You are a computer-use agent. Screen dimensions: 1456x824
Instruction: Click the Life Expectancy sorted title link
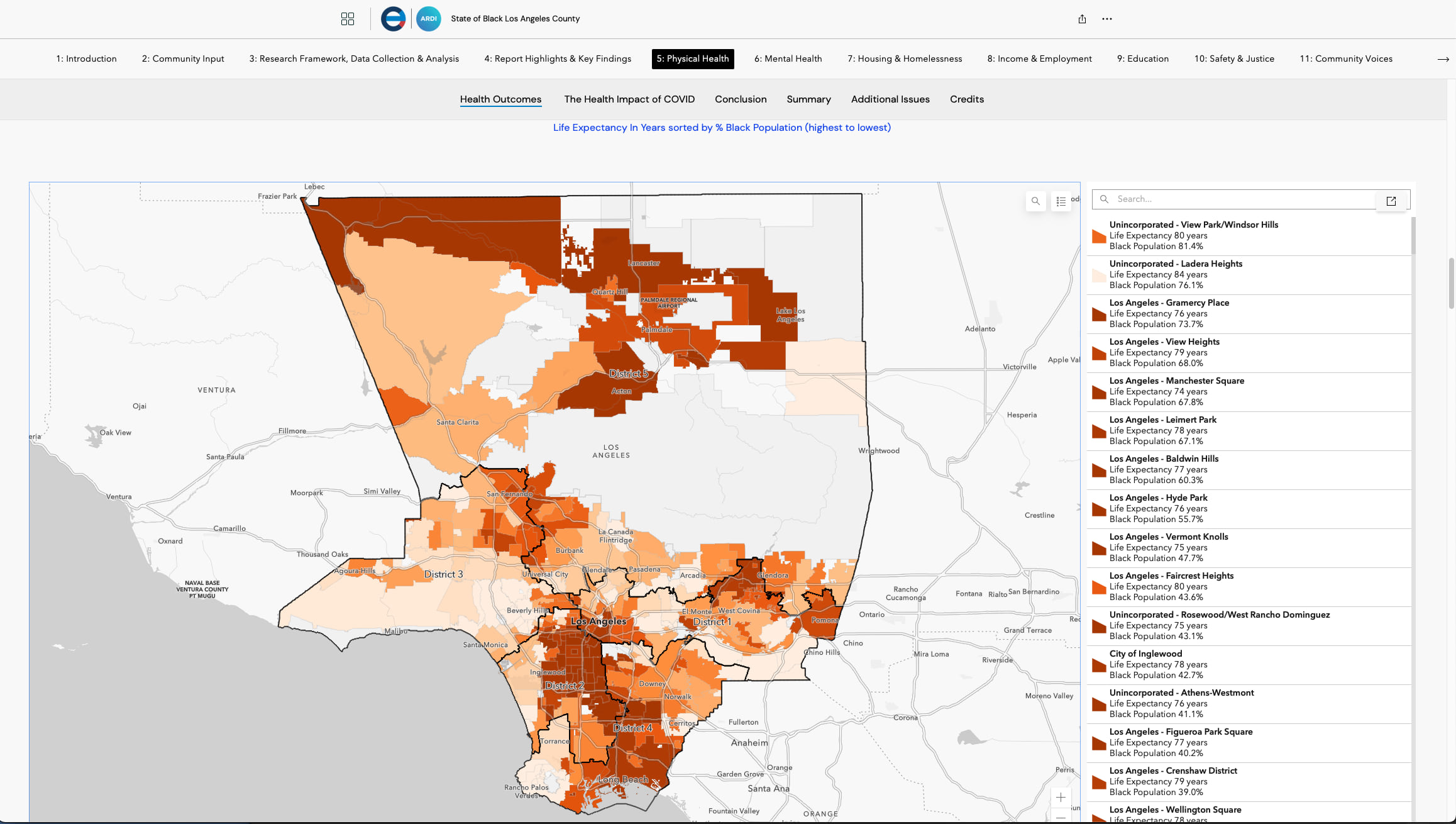click(721, 128)
